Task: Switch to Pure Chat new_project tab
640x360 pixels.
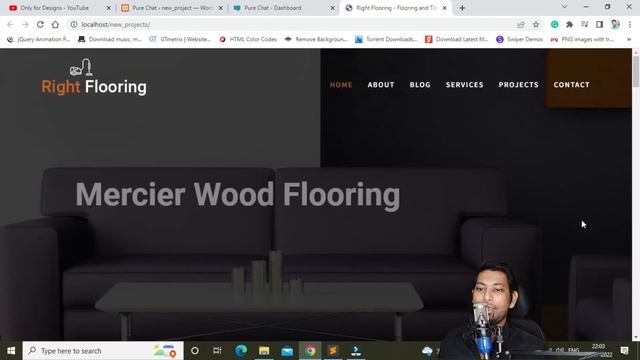Action: pyautogui.click(x=171, y=8)
